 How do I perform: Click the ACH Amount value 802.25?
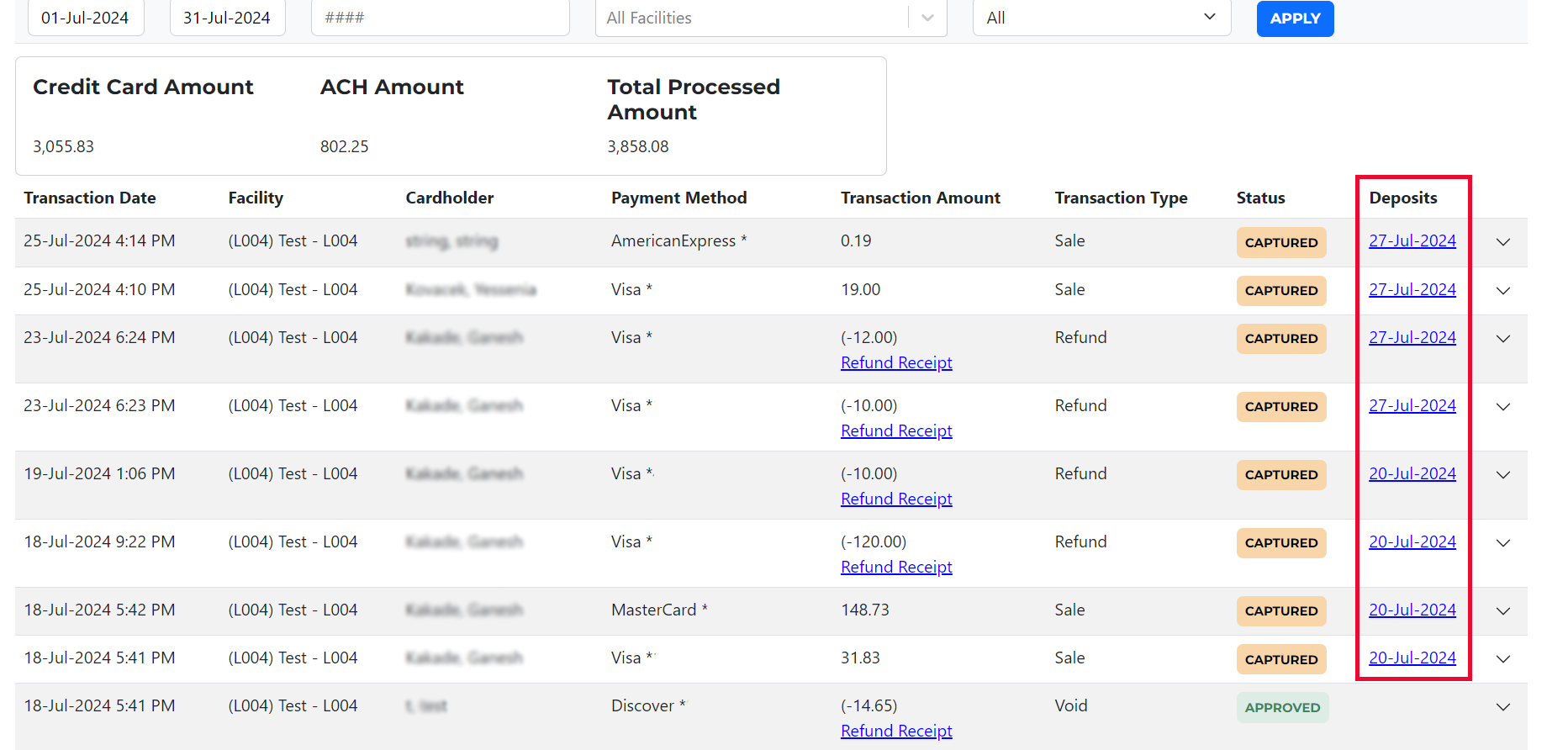(x=345, y=146)
